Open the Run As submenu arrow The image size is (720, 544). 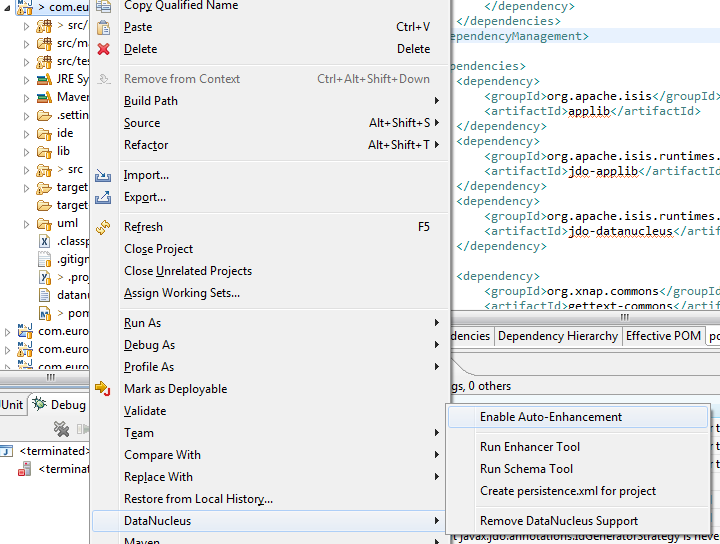436,323
